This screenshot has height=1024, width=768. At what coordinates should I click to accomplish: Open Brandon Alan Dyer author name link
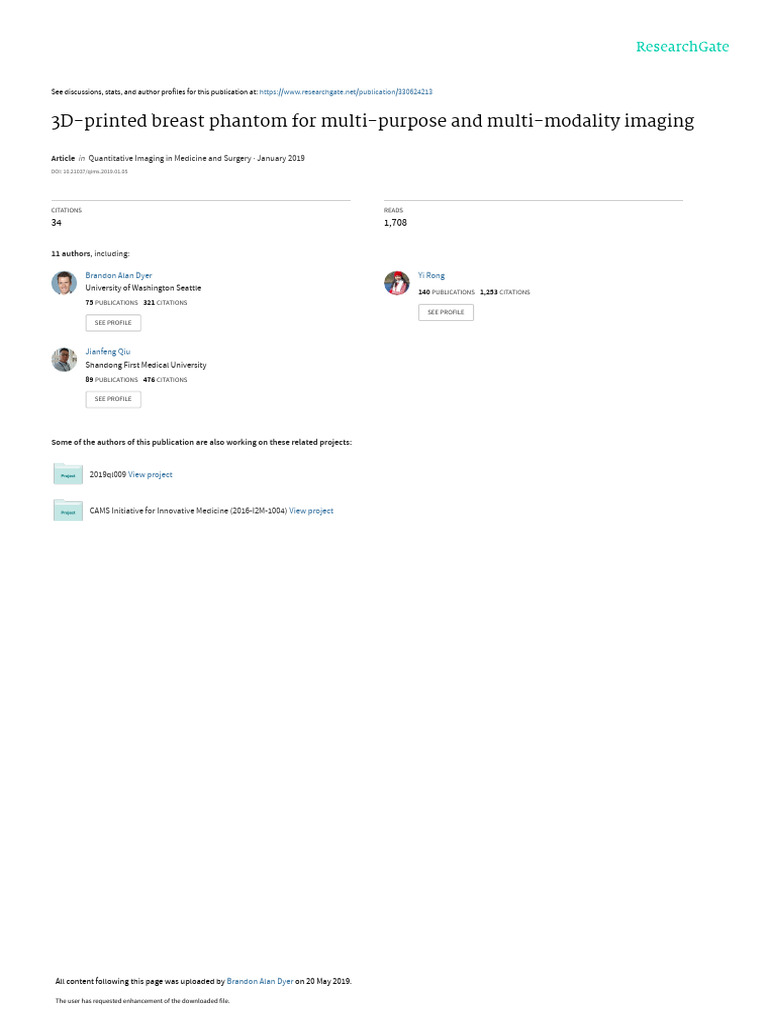pyautogui.click(x=118, y=276)
